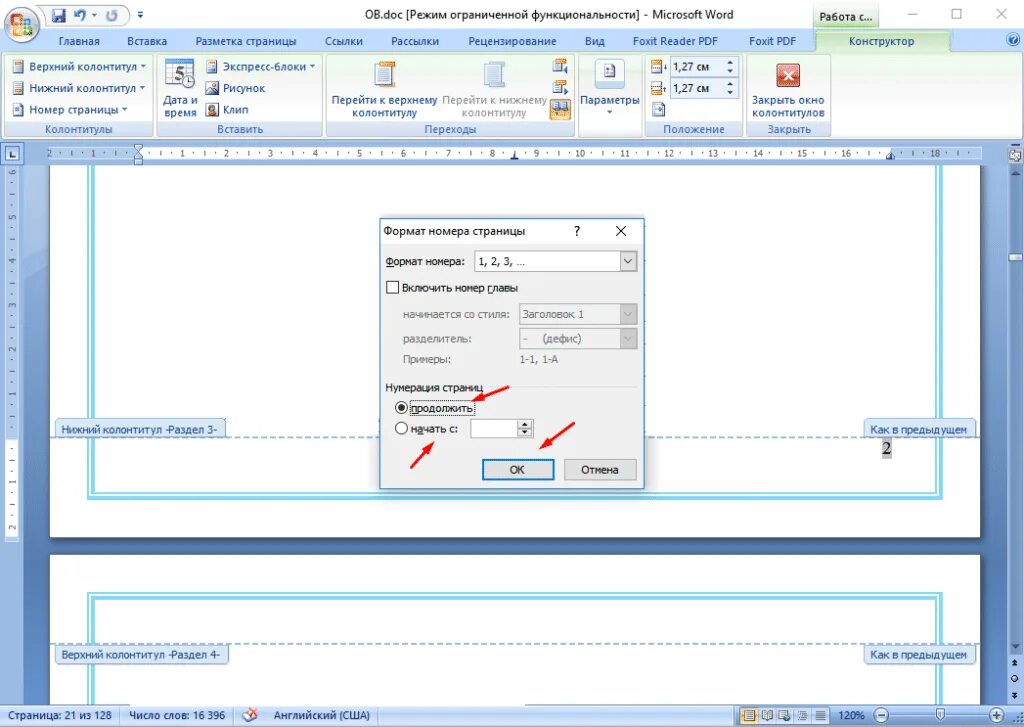Increase header top distance spinner

click(730, 62)
